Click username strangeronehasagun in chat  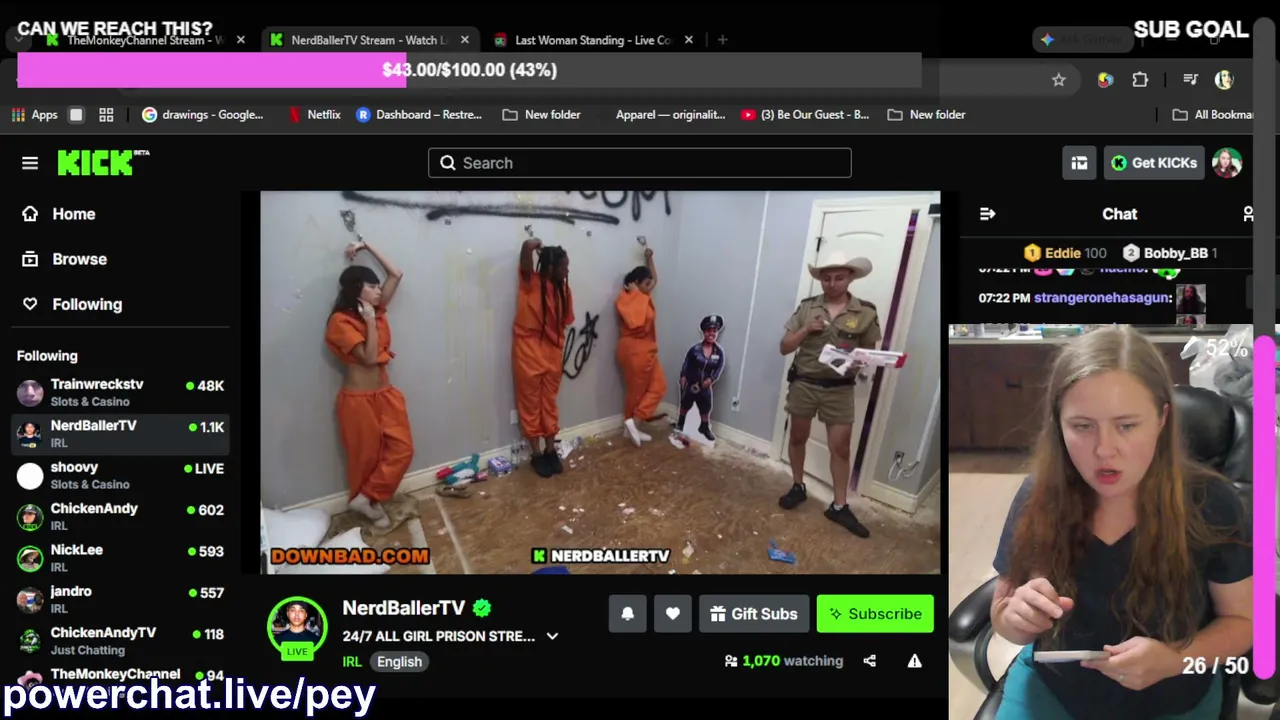click(x=1103, y=297)
